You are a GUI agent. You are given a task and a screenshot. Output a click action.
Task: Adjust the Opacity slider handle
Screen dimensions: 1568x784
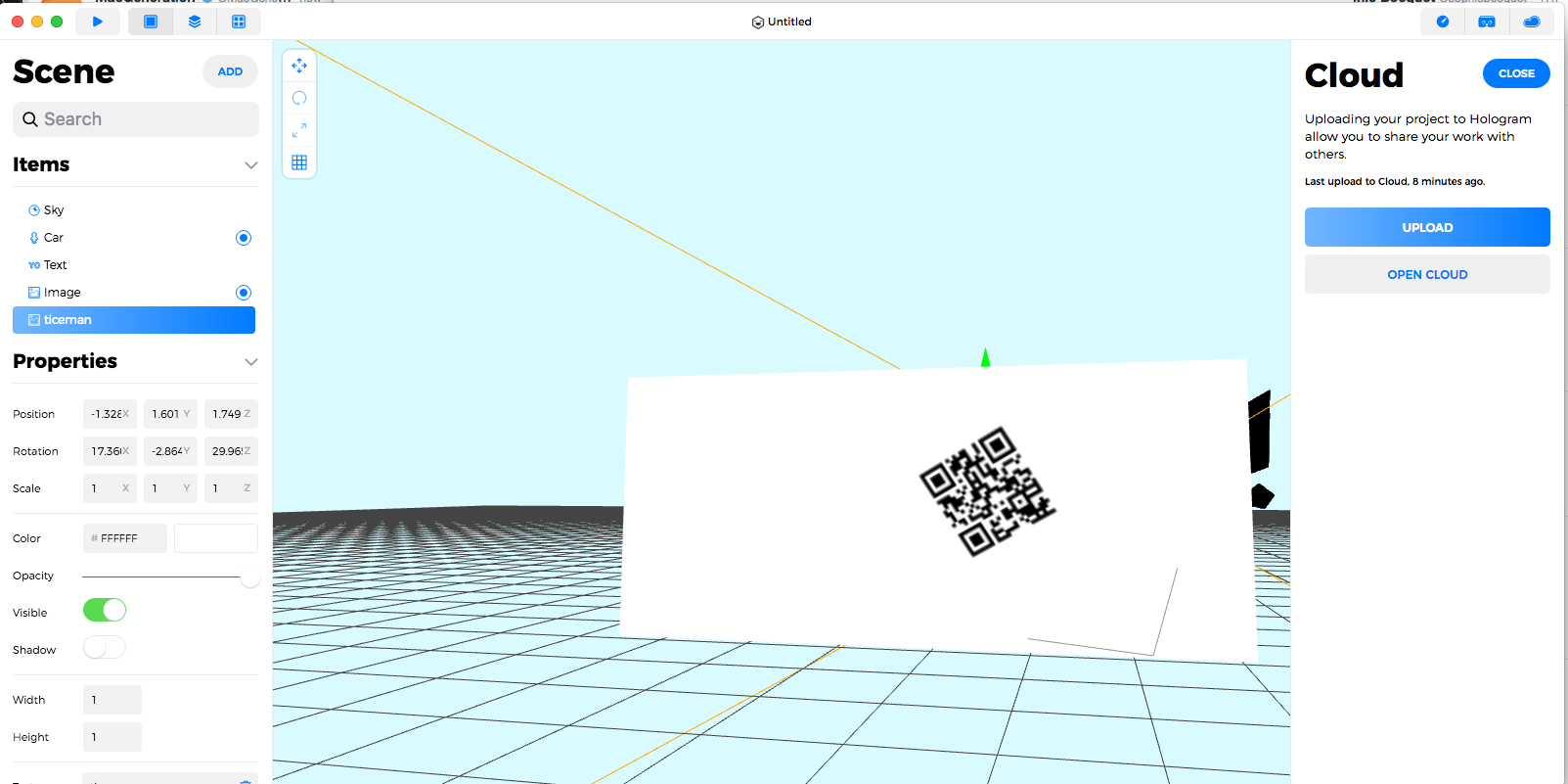tap(250, 577)
